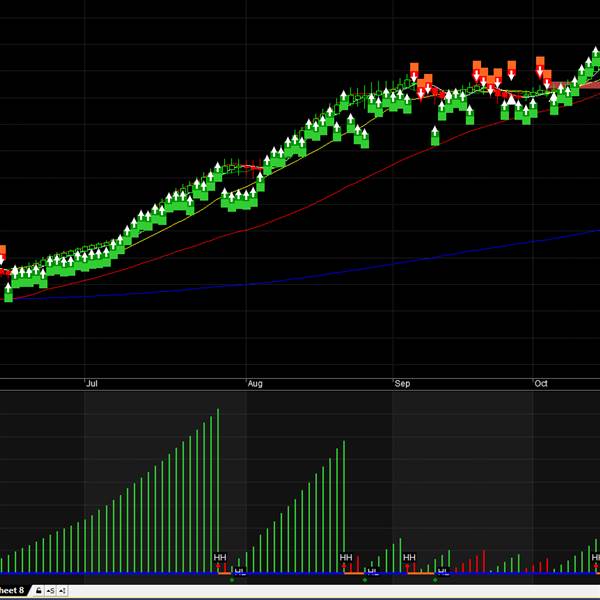
Task: Click the Oct label on the time axis
Action: click(x=541, y=383)
